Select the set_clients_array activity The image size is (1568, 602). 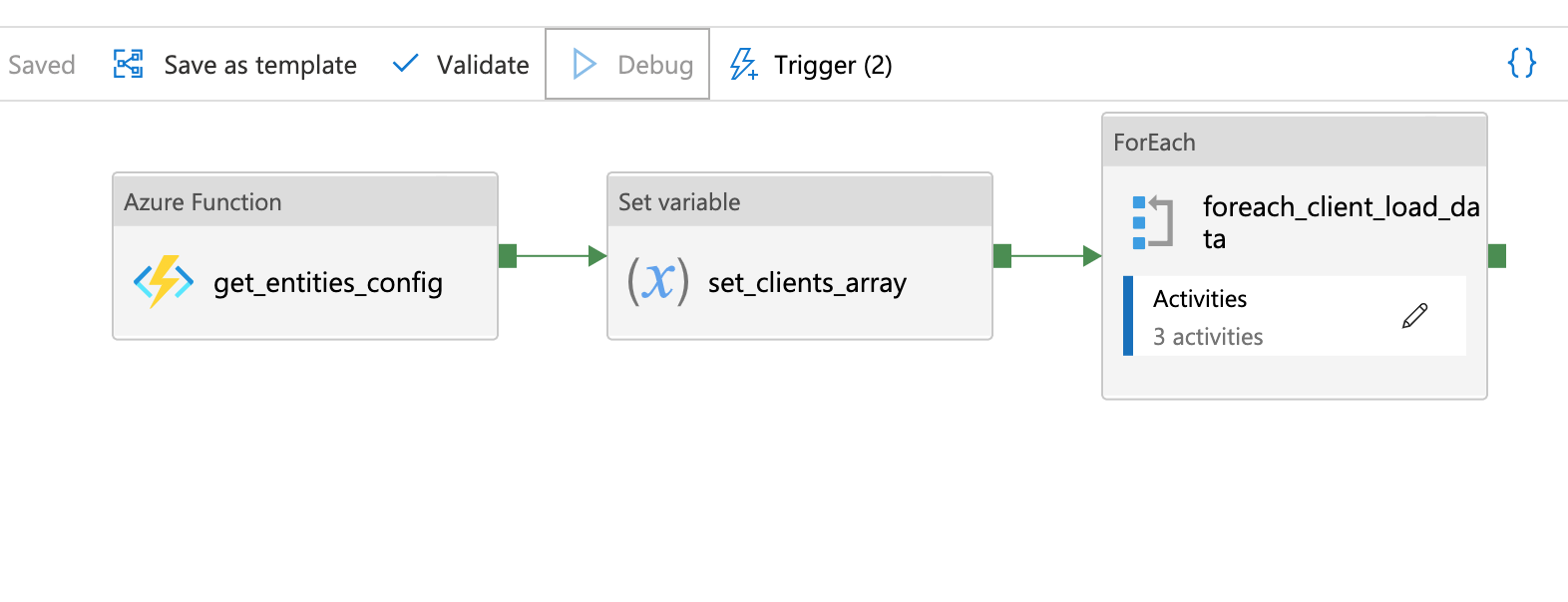pos(807,283)
